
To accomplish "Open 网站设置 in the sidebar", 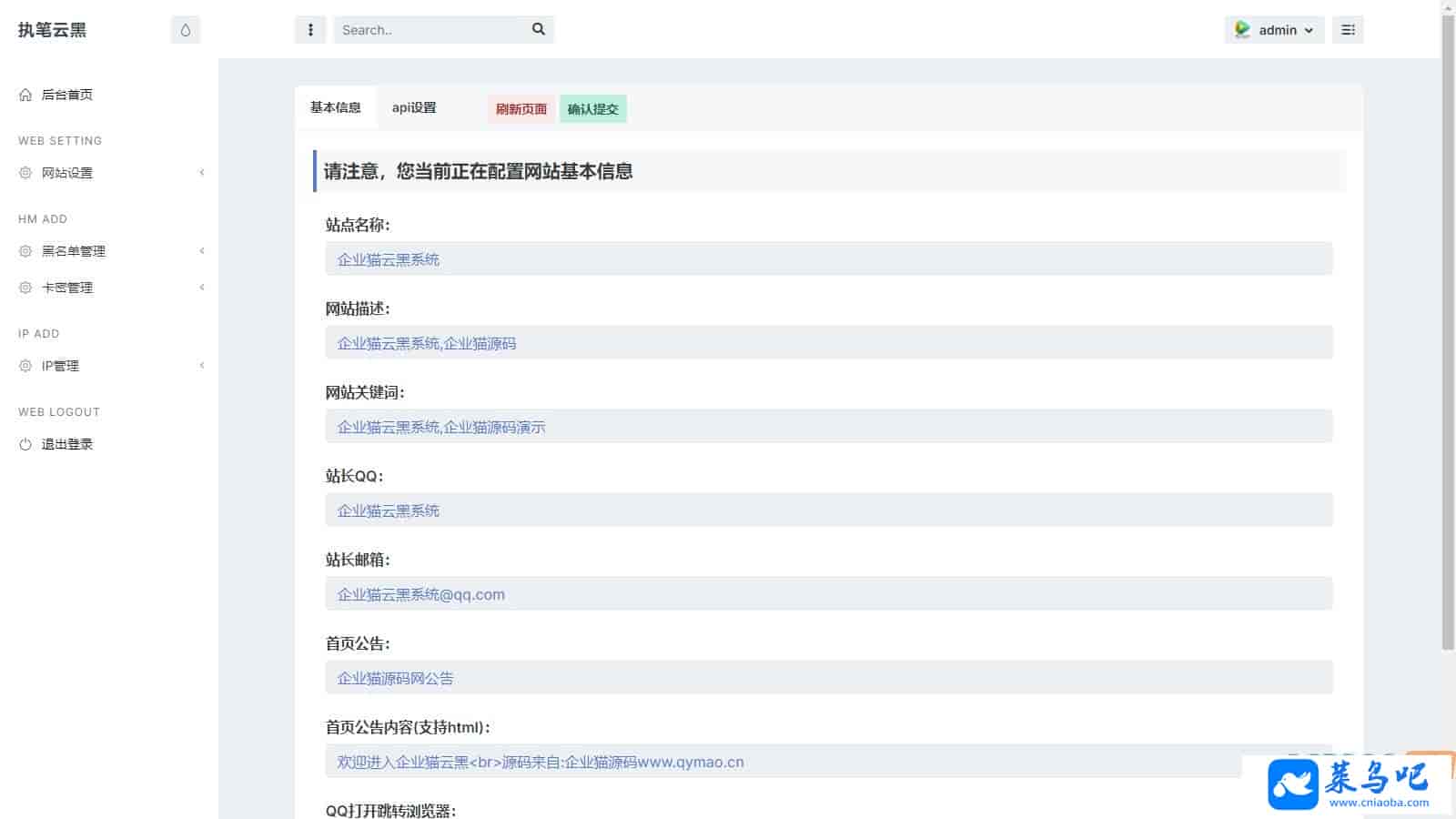I will tap(67, 173).
